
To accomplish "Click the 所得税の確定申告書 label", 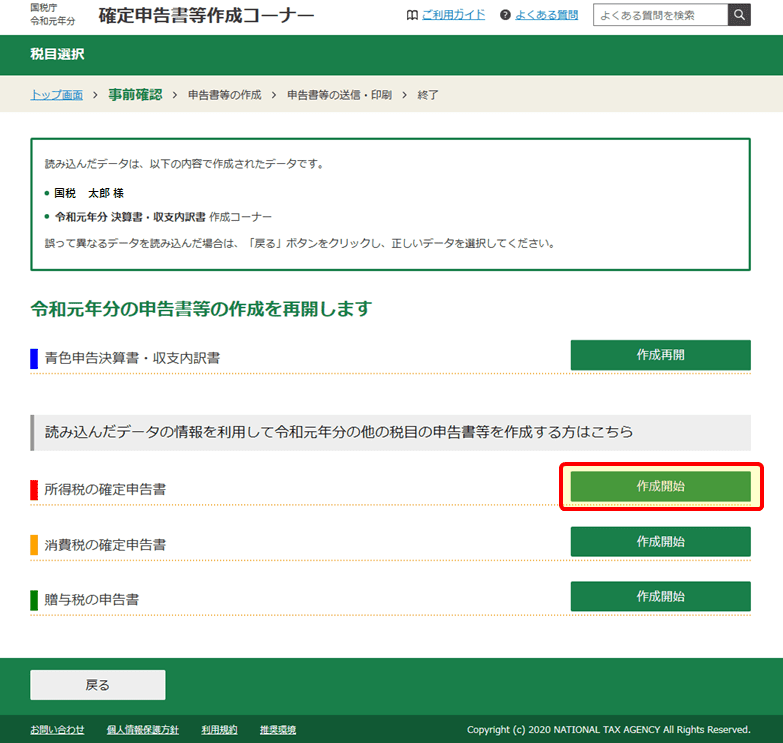I will [x=105, y=489].
